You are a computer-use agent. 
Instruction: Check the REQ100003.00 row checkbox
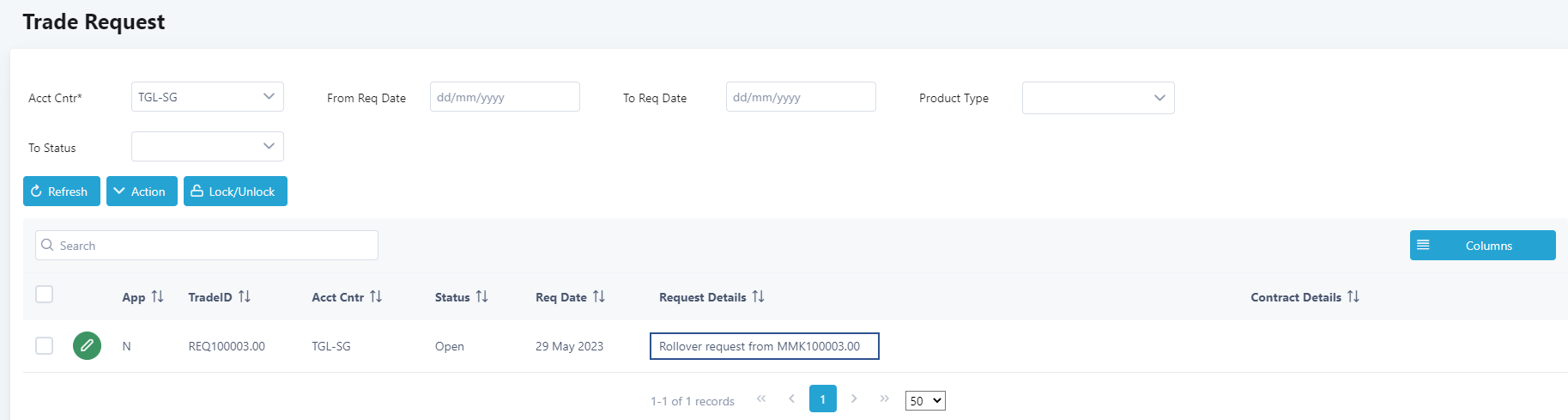pos(45,345)
